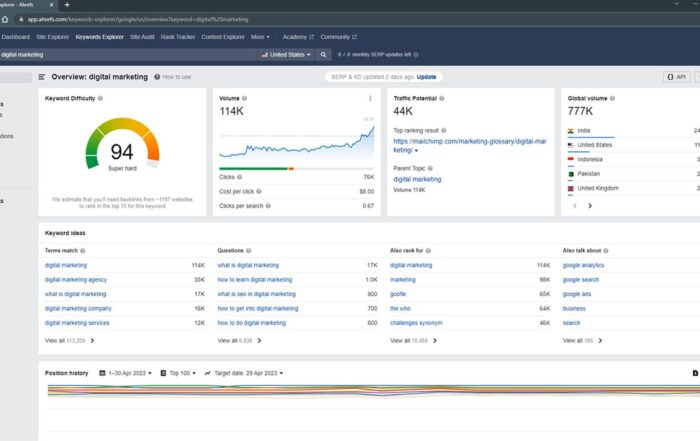Click Top ranking result info icon
This screenshot has height=441, width=700.
point(444,130)
